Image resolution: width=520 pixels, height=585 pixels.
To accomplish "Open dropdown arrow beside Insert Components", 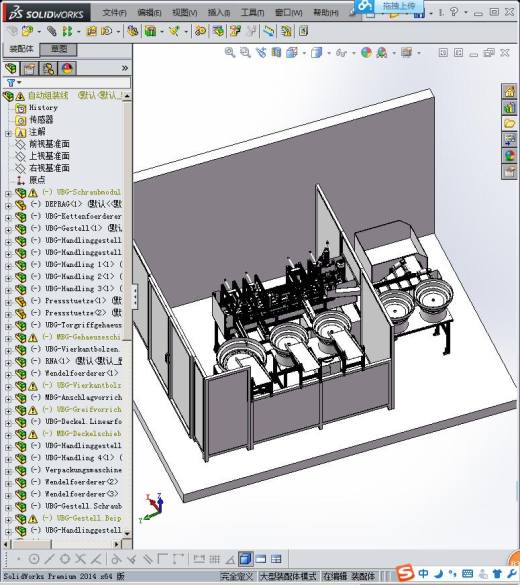I will click(39, 32).
